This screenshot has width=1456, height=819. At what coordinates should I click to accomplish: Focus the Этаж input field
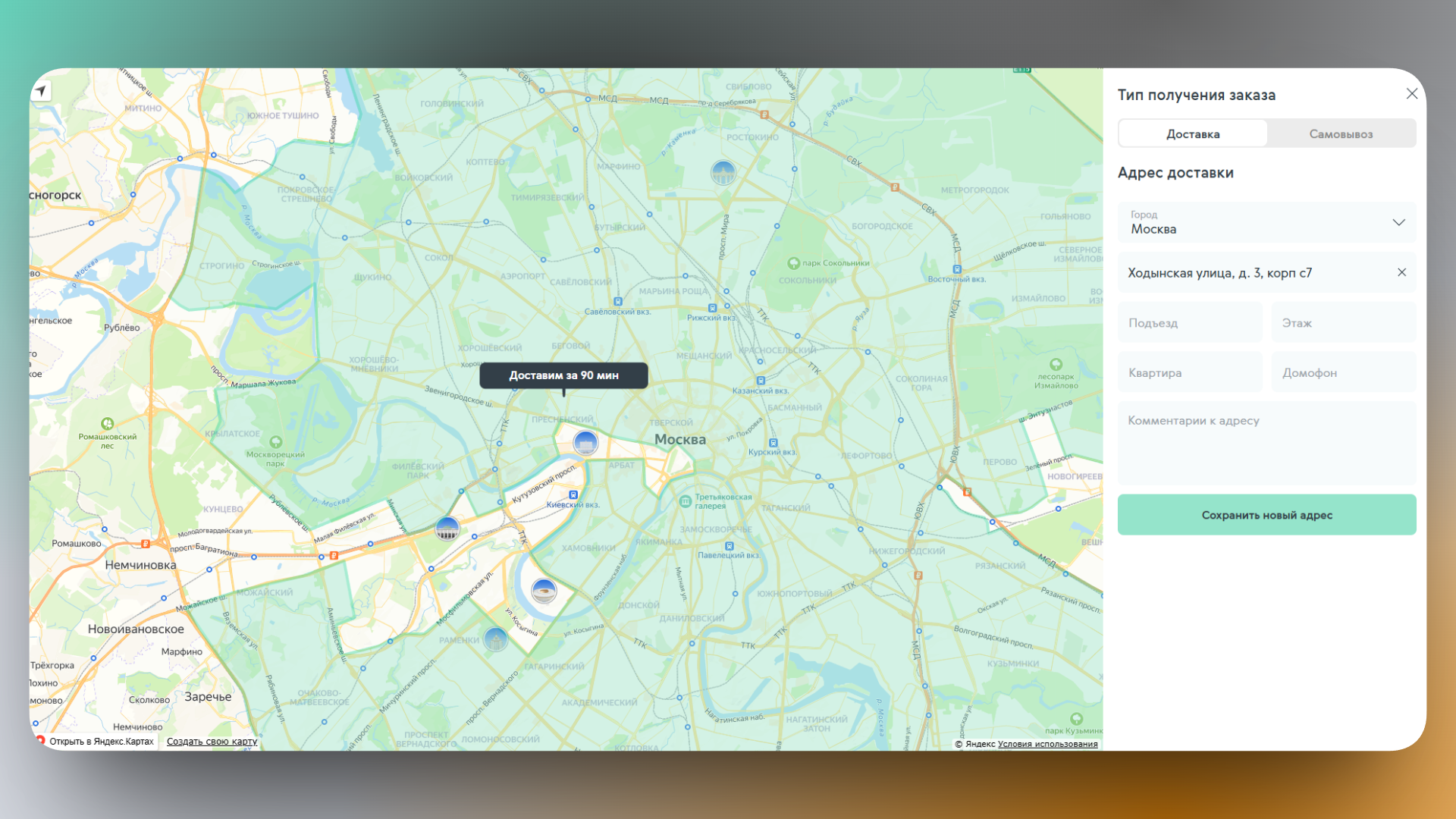tap(1343, 323)
